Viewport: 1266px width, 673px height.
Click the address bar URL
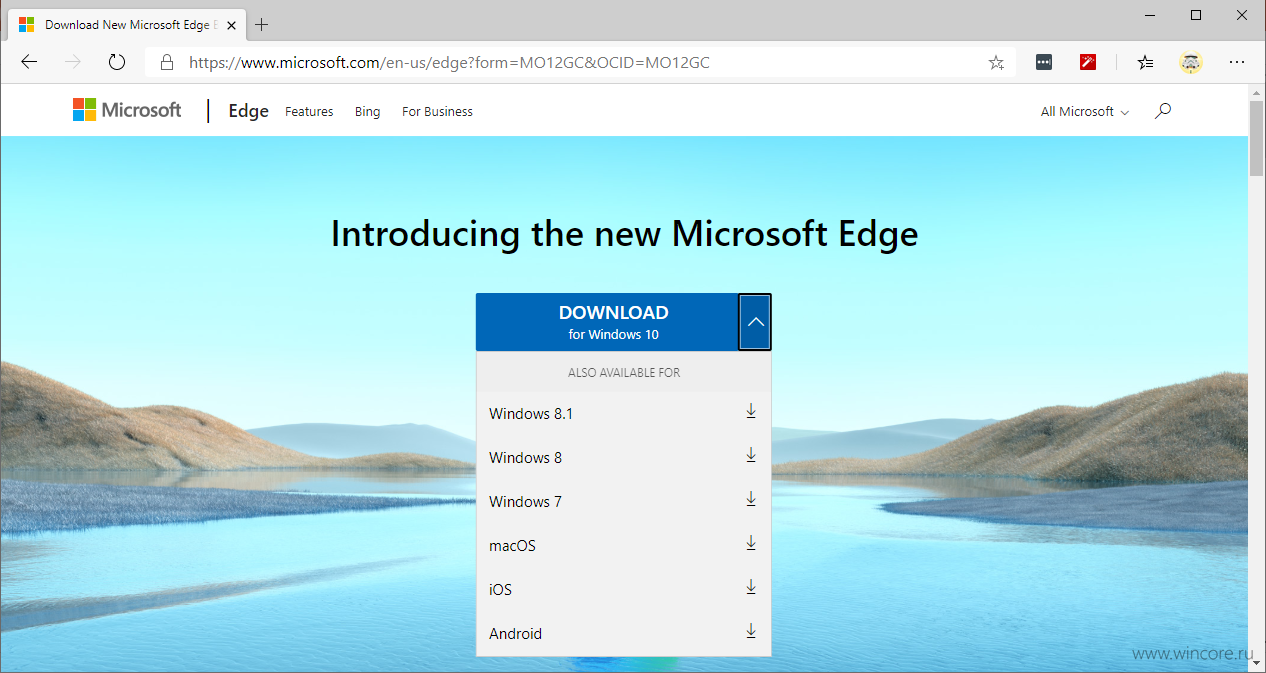click(449, 62)
